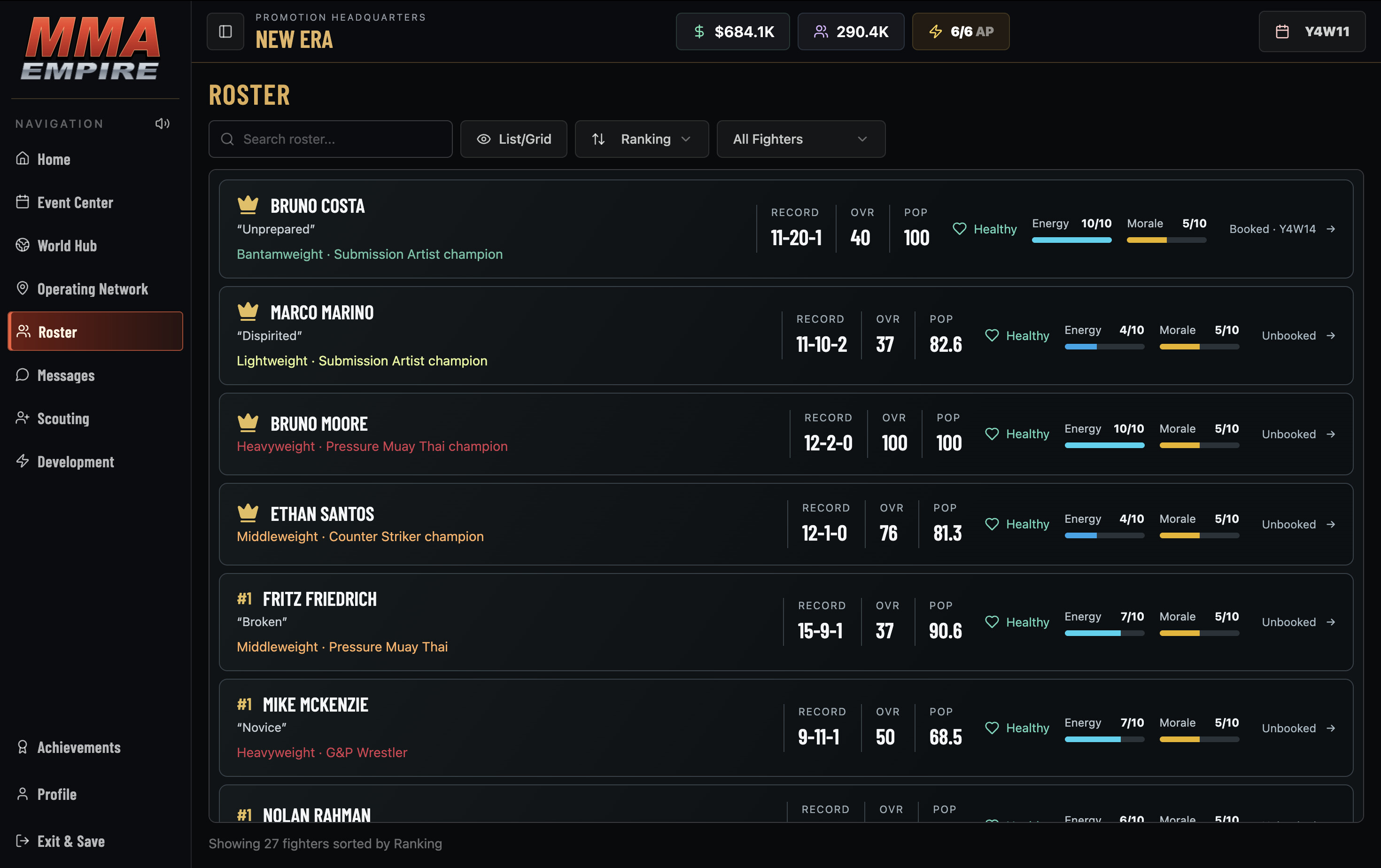Open Achievements
Screen dimensions: 1381x868
point(95,748)
